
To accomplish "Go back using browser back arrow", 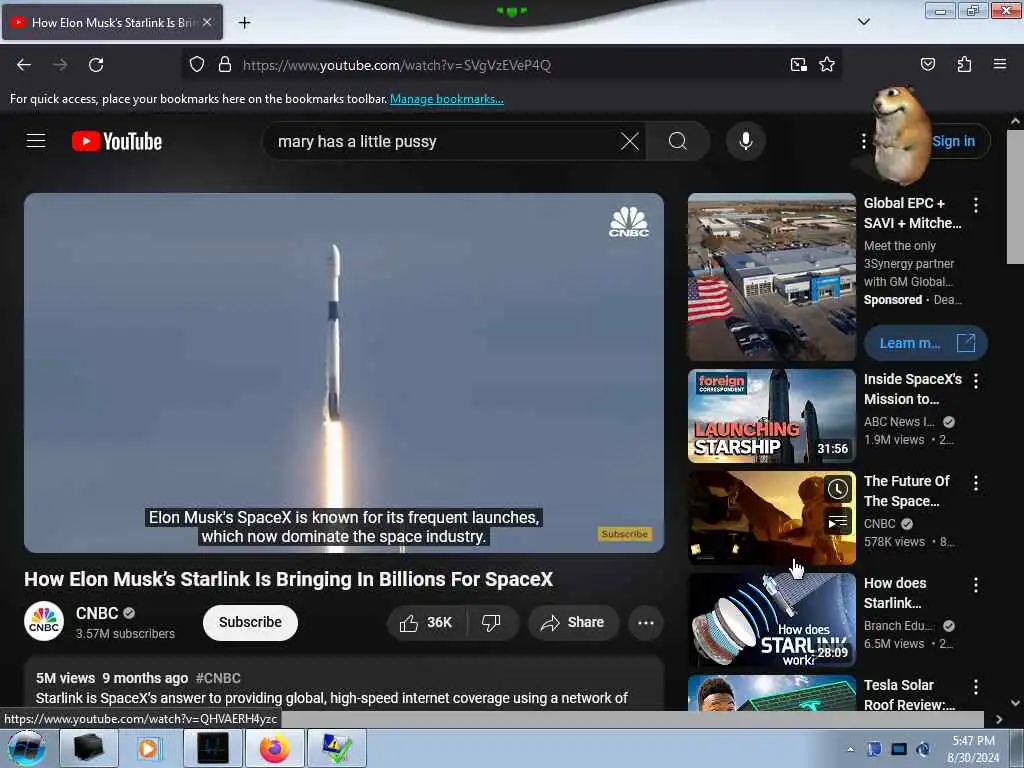I will [24, 65].
